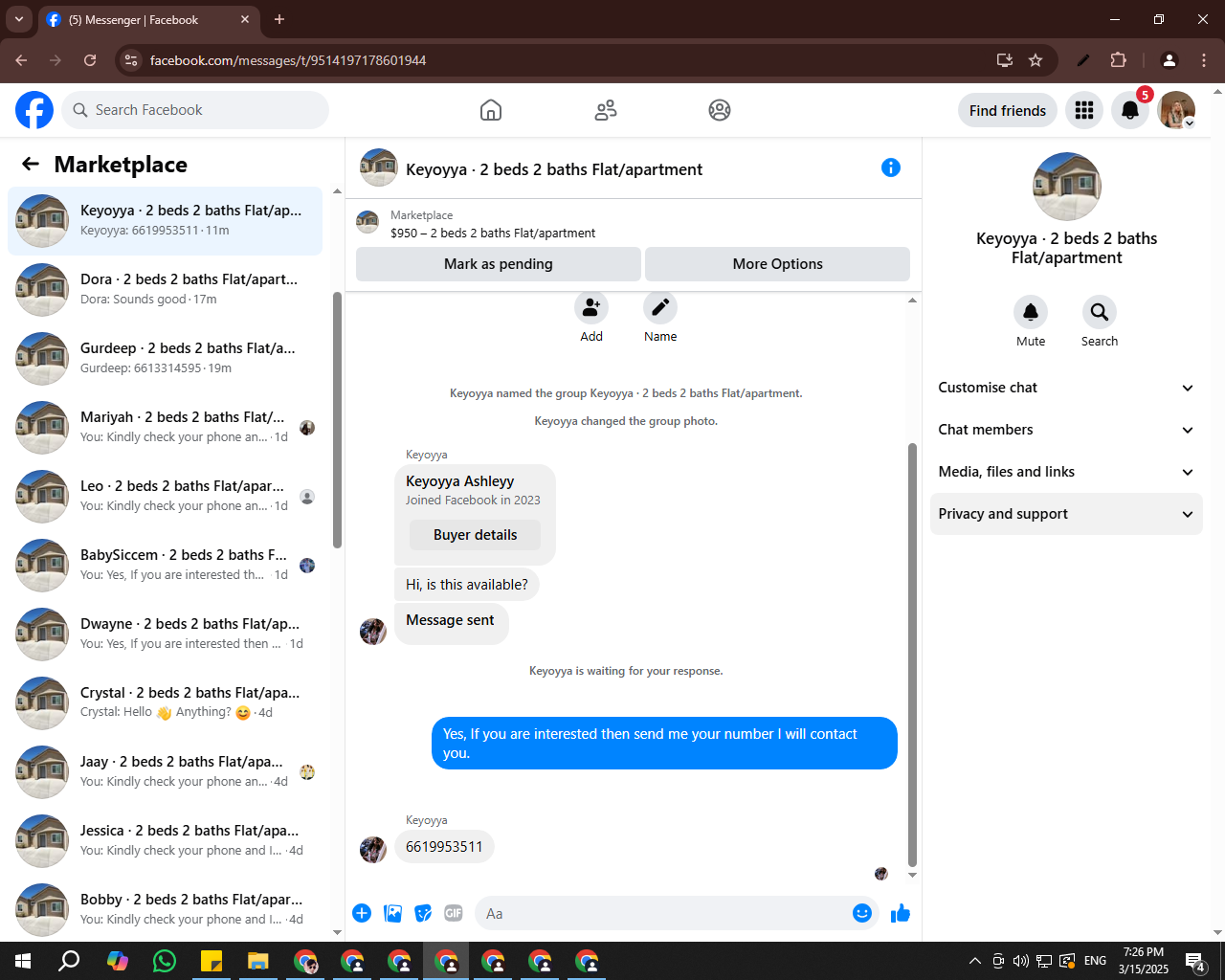Click the chat messages scrollbar

912,655
